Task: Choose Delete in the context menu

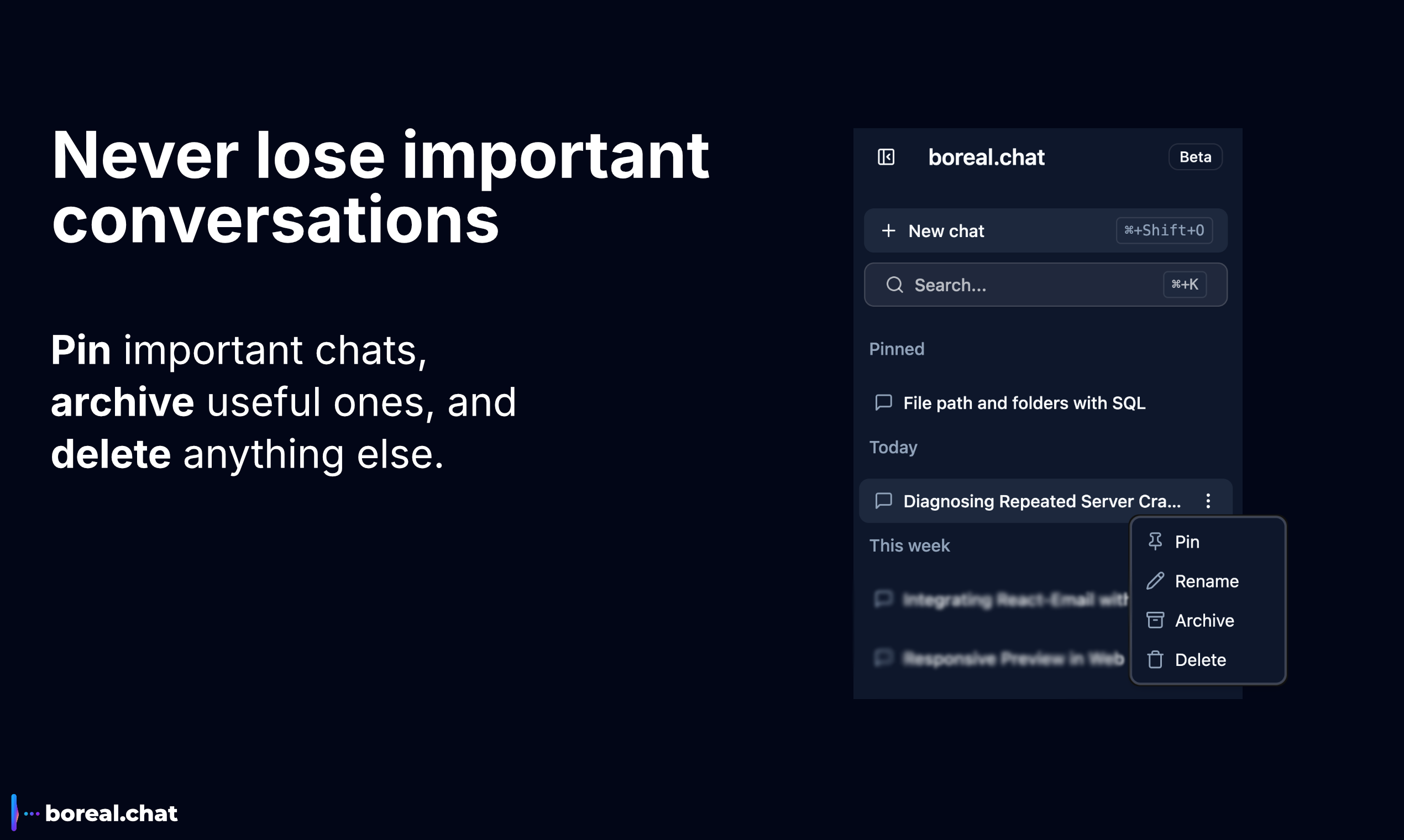Action: click(x=1200, y=660)
